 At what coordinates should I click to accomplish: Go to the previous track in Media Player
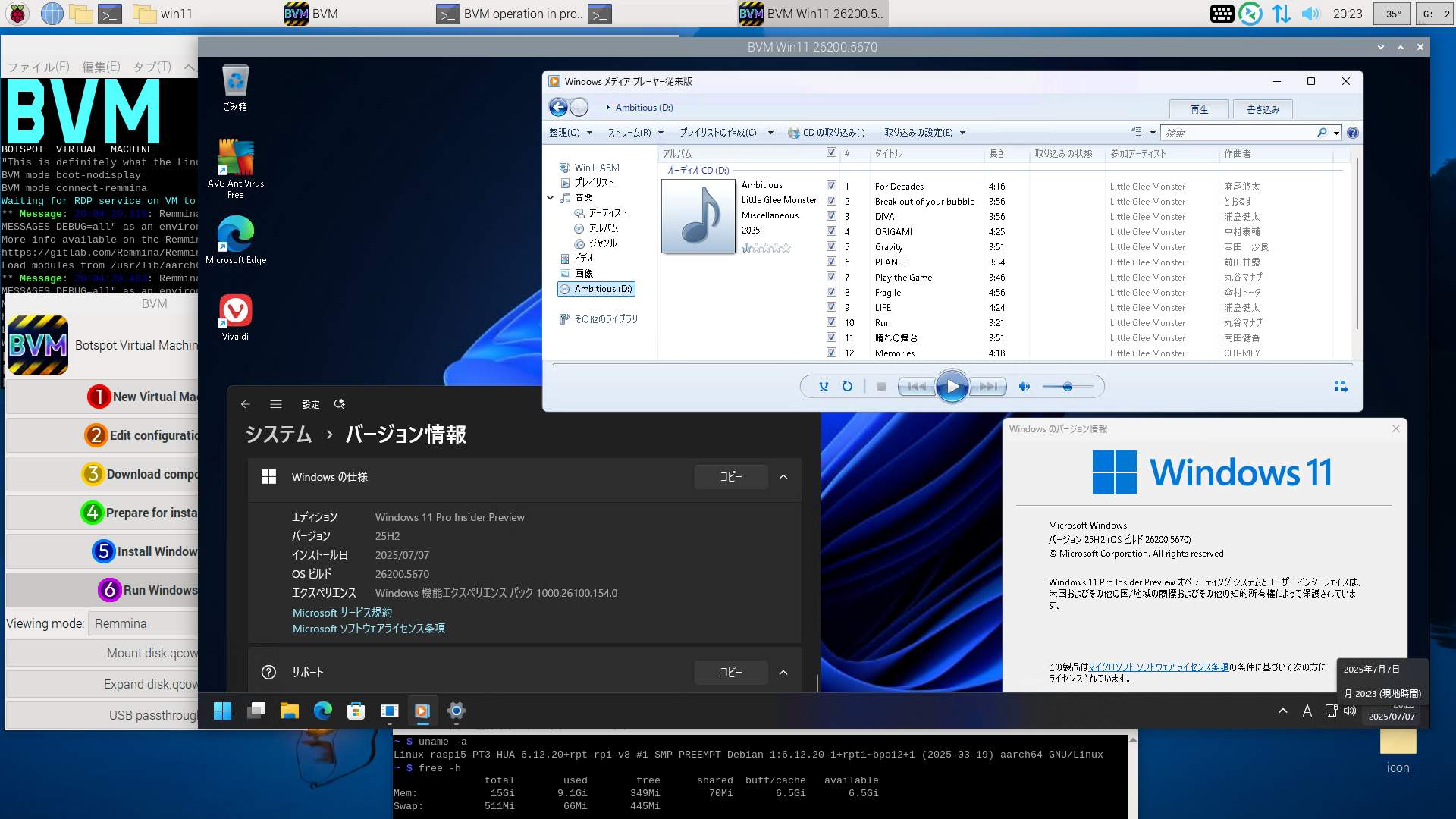point(917,387)
